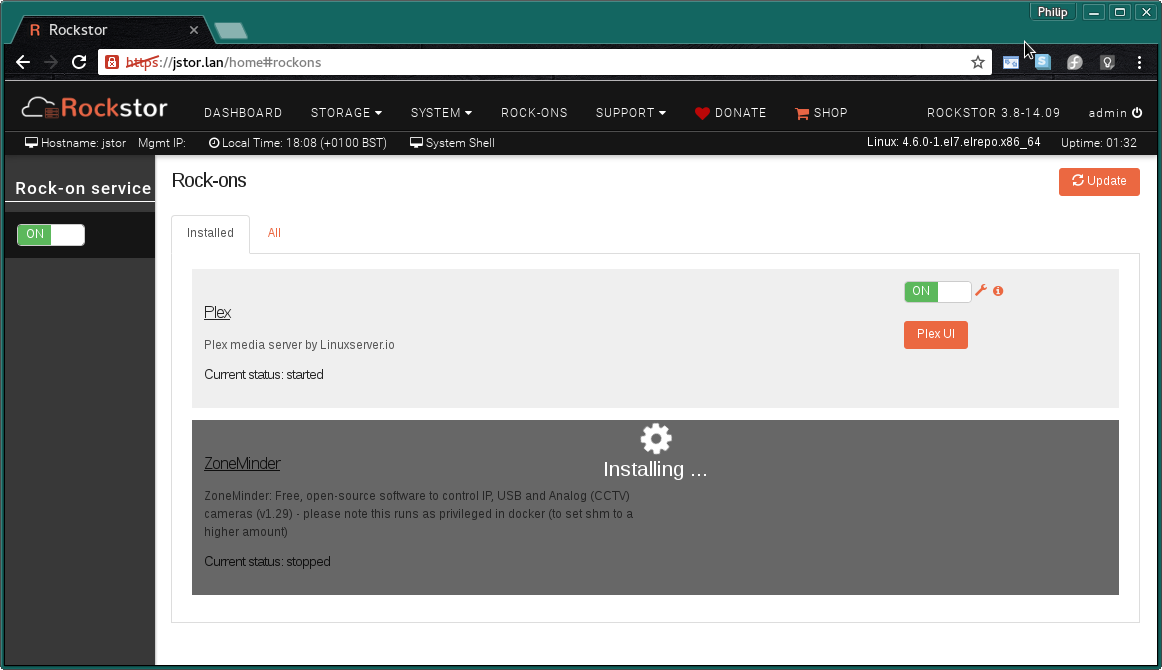Click 'Uptime: 01:32' text
Image resolution: width=1162 pixels, height=670 pixels.
click(1098, 143)
